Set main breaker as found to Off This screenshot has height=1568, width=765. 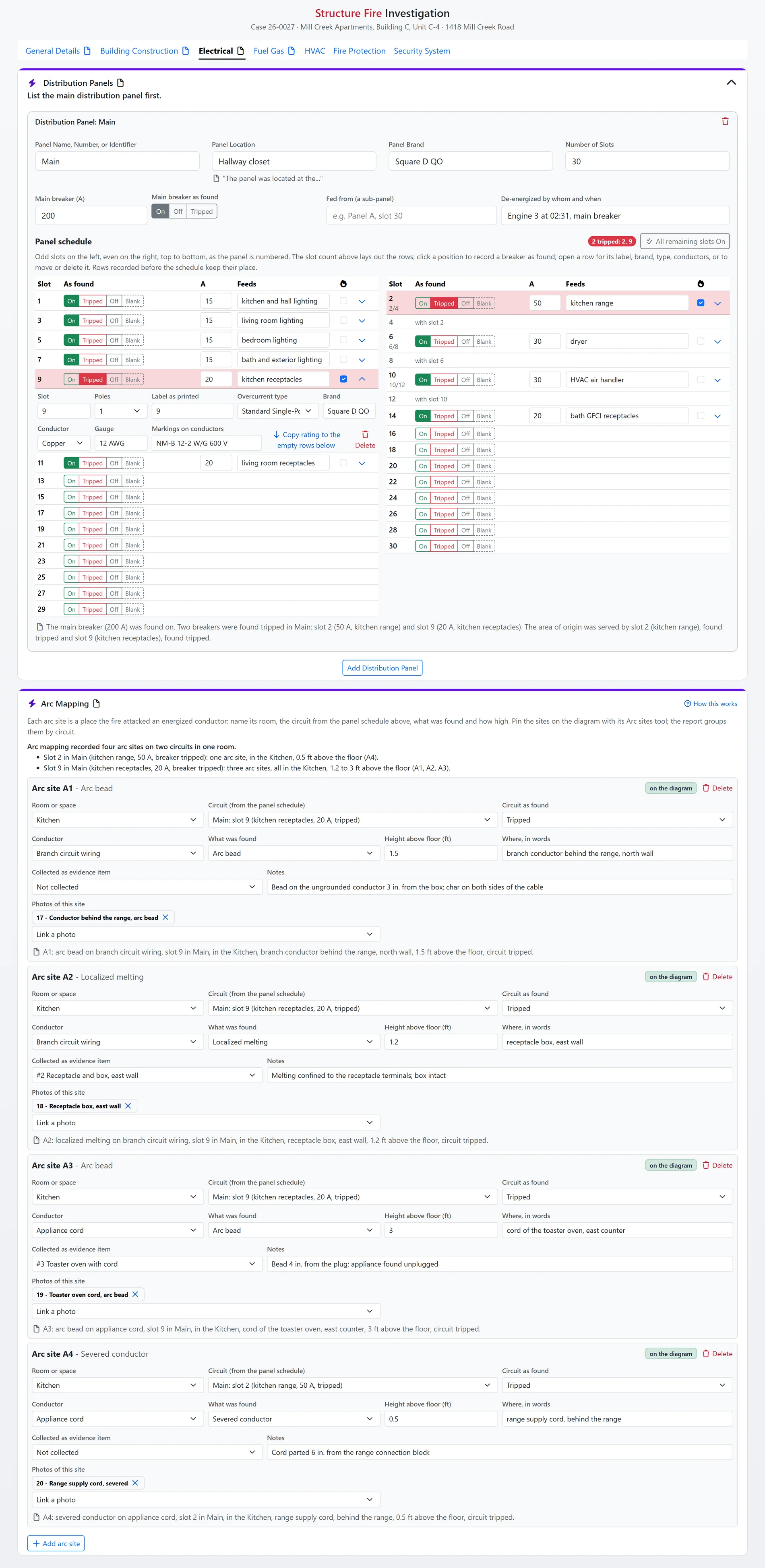coord(178,212)
